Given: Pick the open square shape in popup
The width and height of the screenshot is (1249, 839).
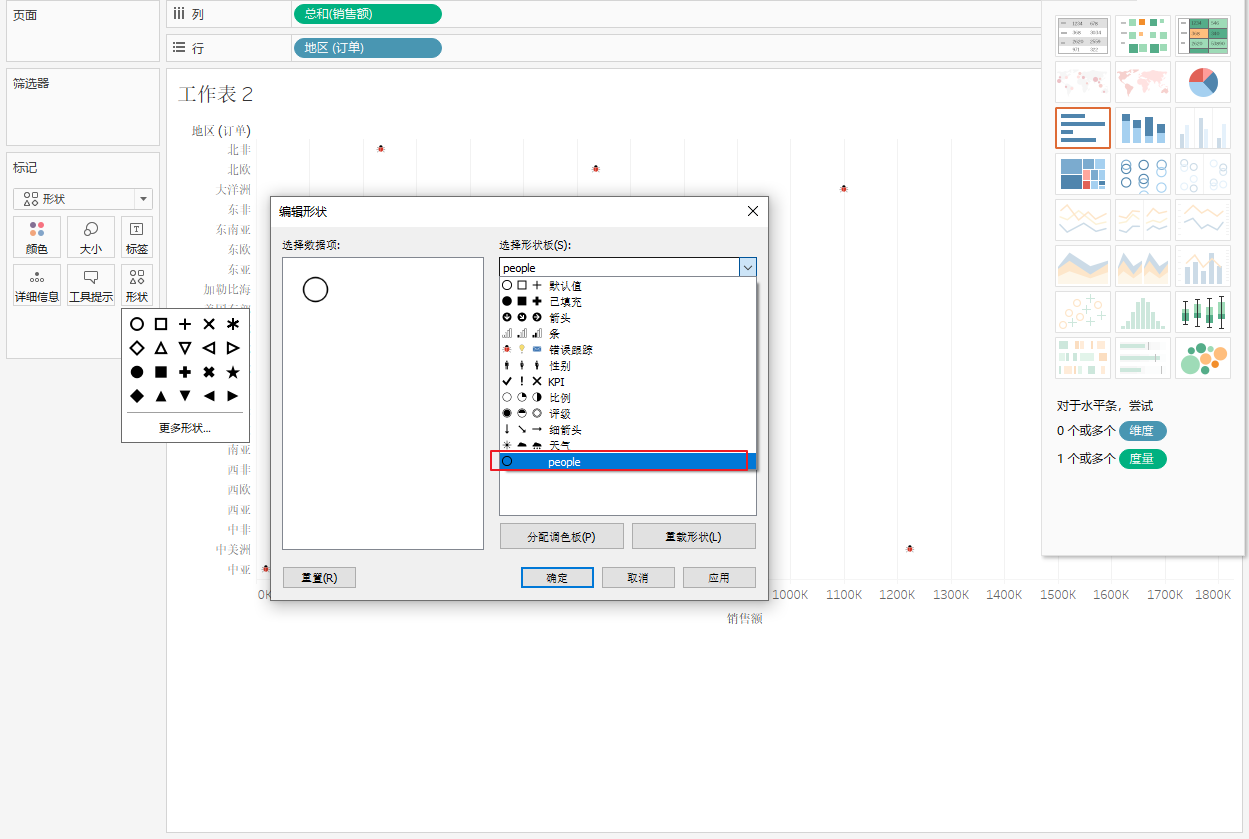Looking at the screenshot, I should 161,324.
